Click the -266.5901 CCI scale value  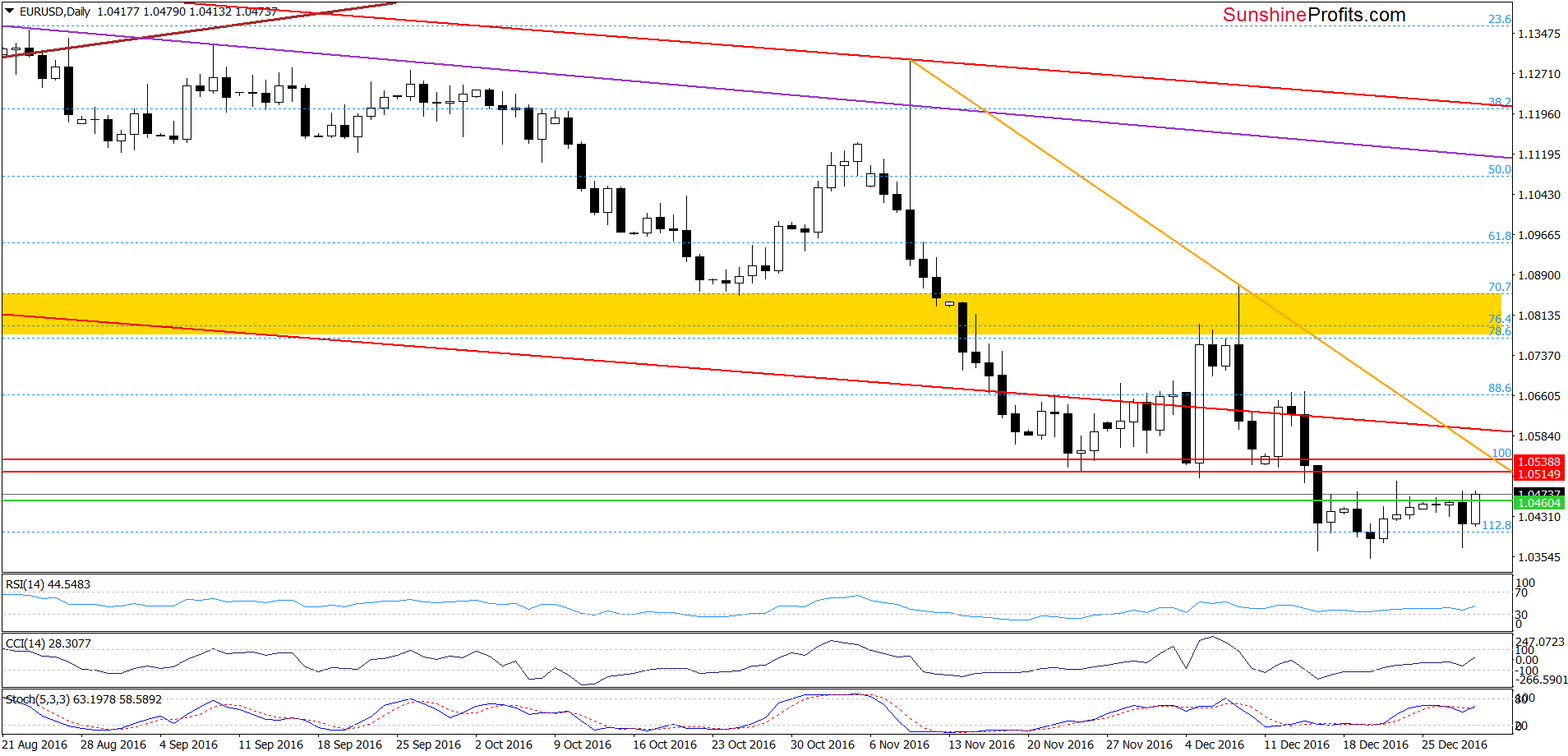pyautogui.click(x=1540, y=680)
